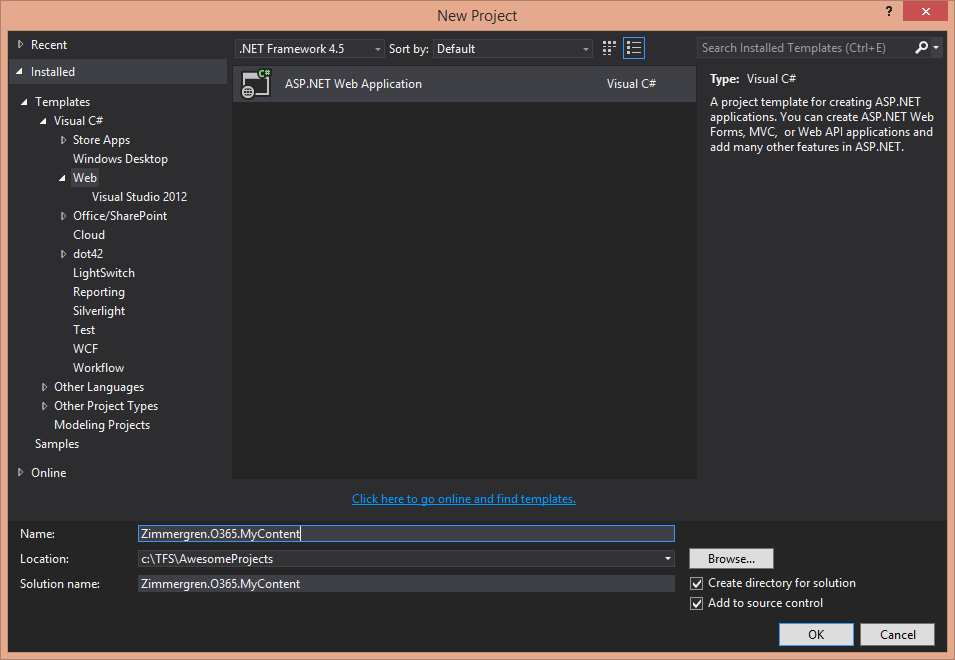Switch to medium icons list view

[x=634, y=48]
